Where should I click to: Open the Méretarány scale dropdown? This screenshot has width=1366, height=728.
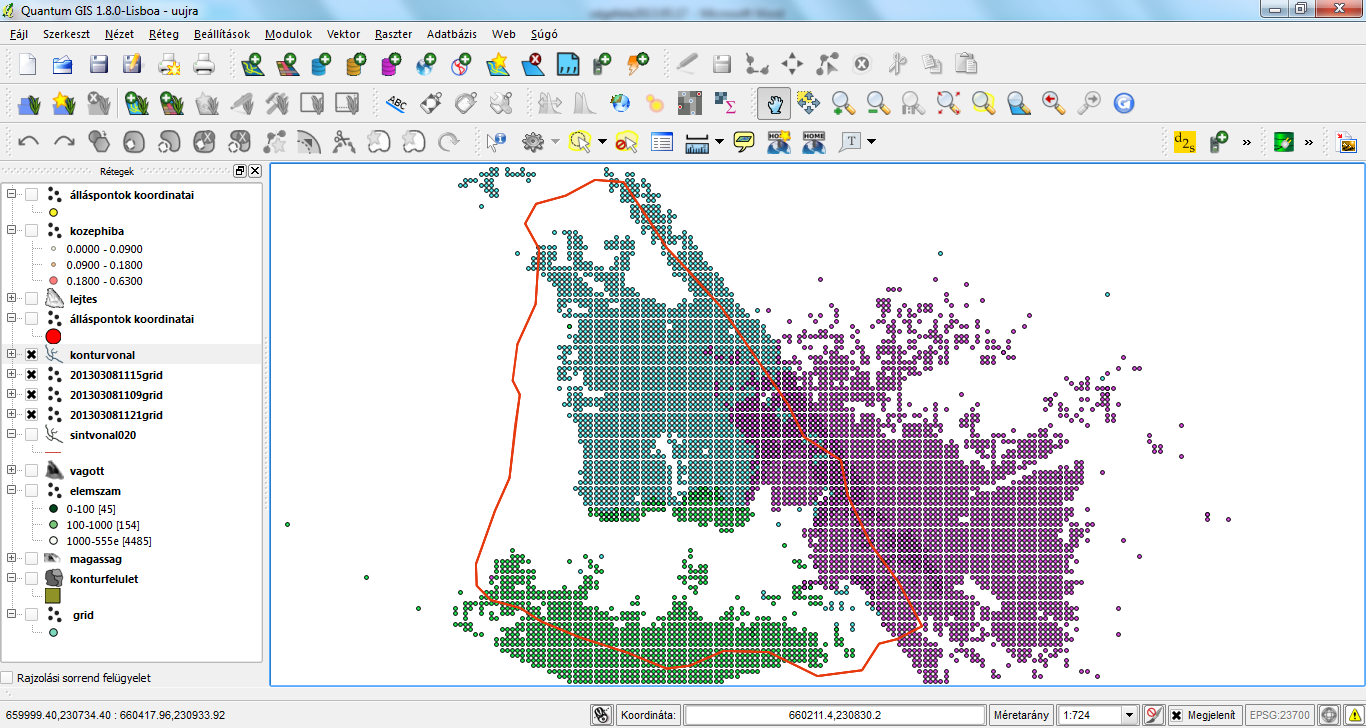coord(1130,715)
